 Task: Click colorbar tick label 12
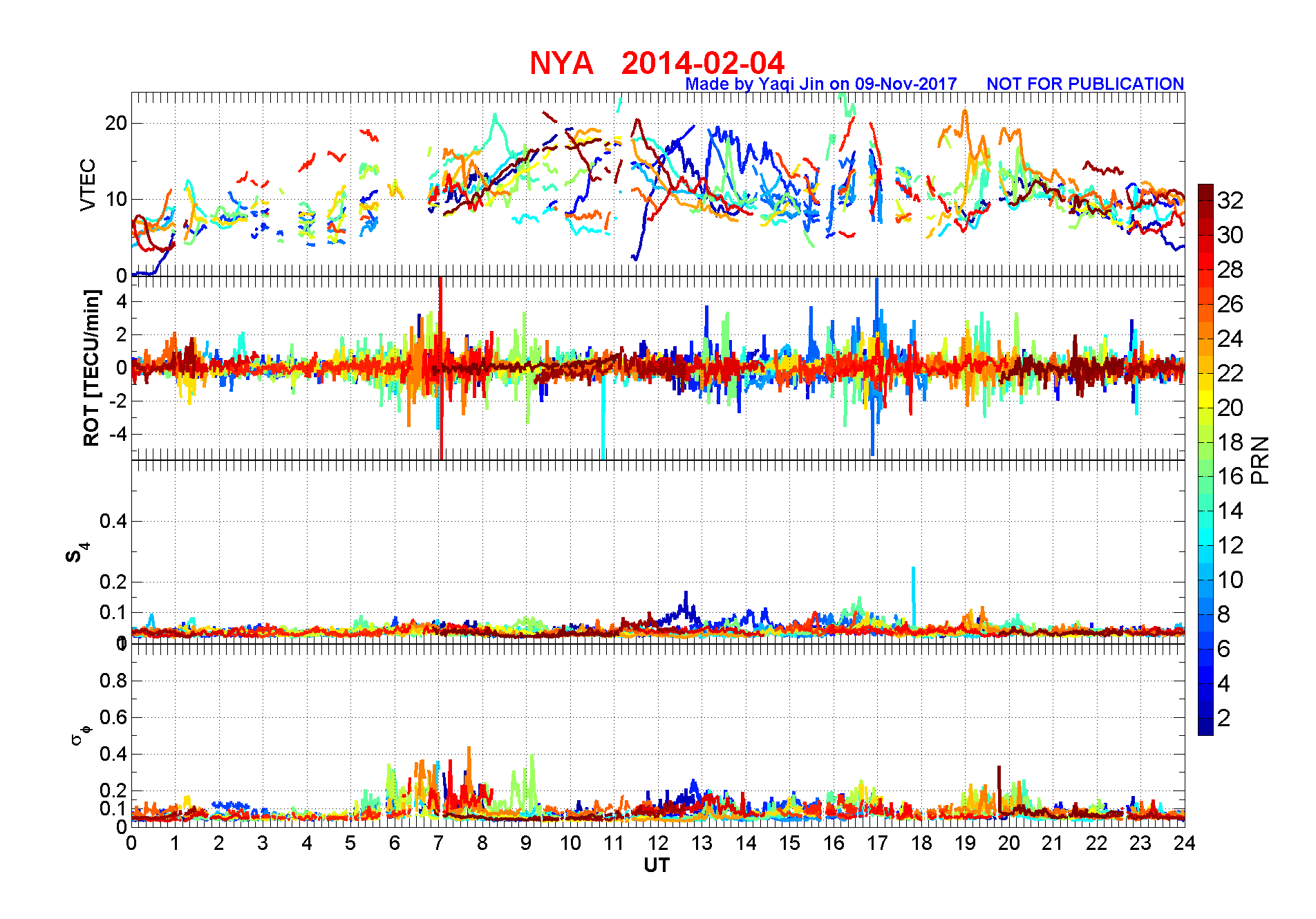coord(1230,545)
